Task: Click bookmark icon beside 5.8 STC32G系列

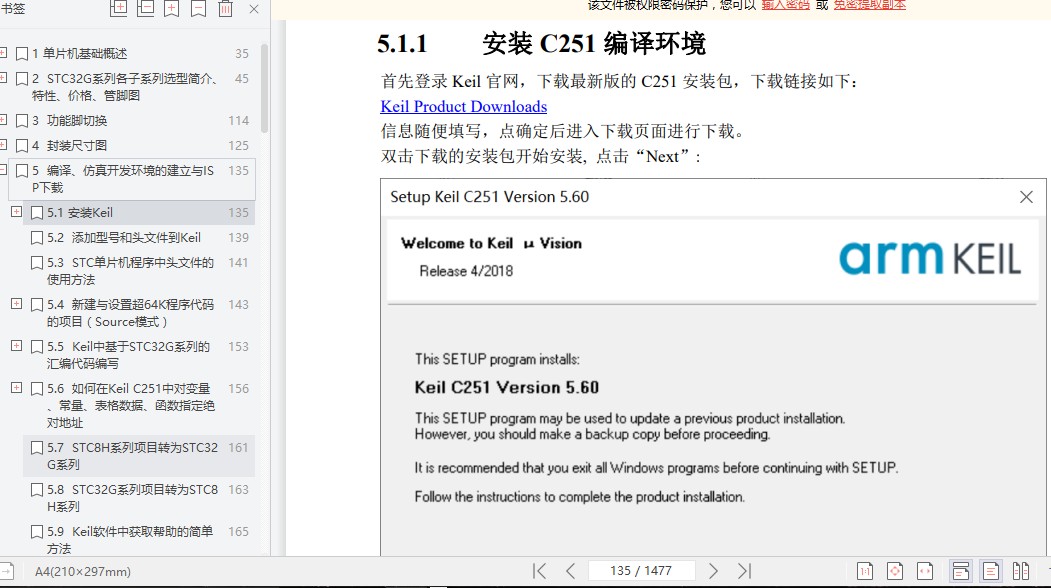Action: (37, 490)
